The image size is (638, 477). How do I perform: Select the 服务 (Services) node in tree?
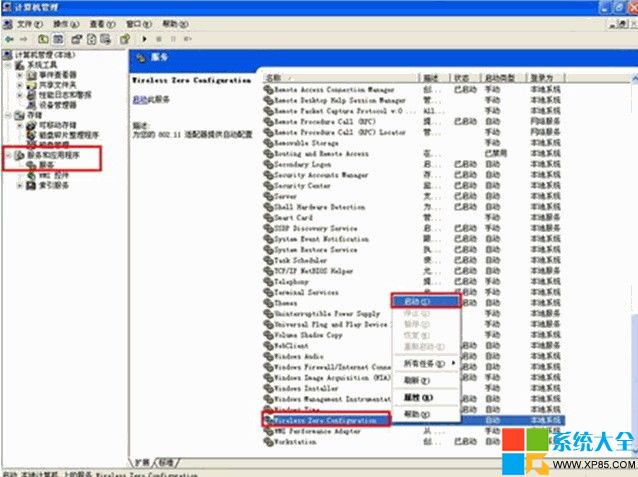[46, 165]
